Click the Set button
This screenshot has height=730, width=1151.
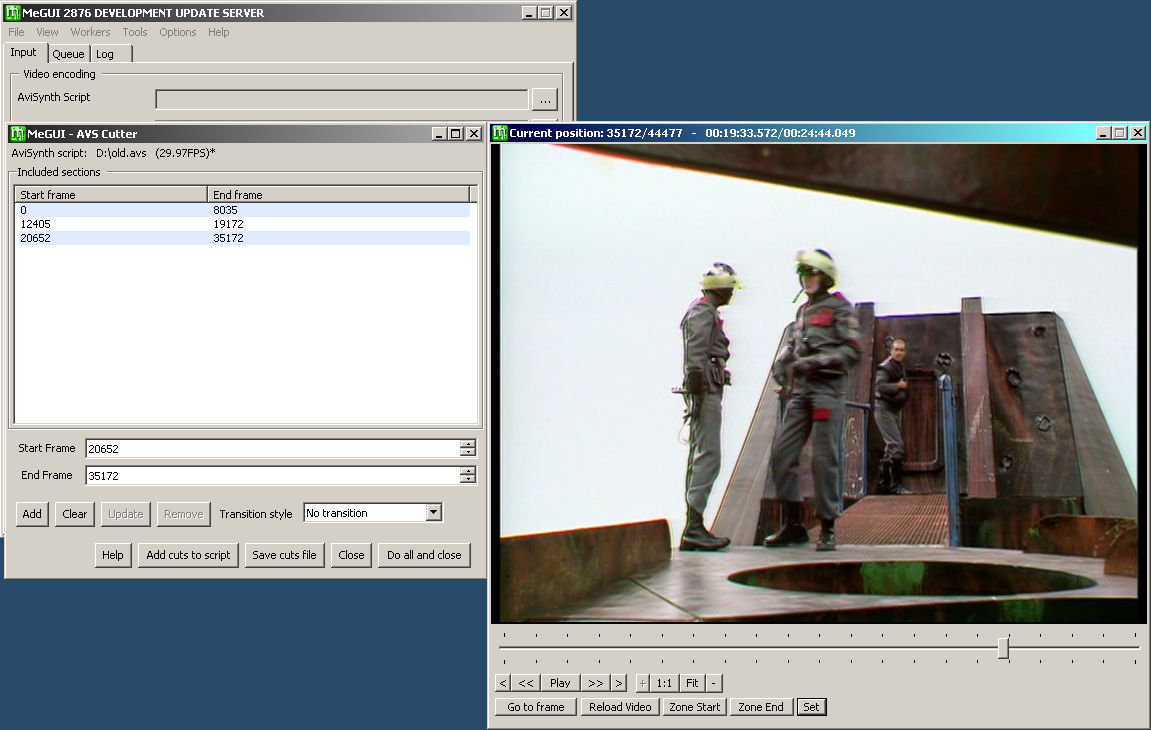tap(811, 707)
